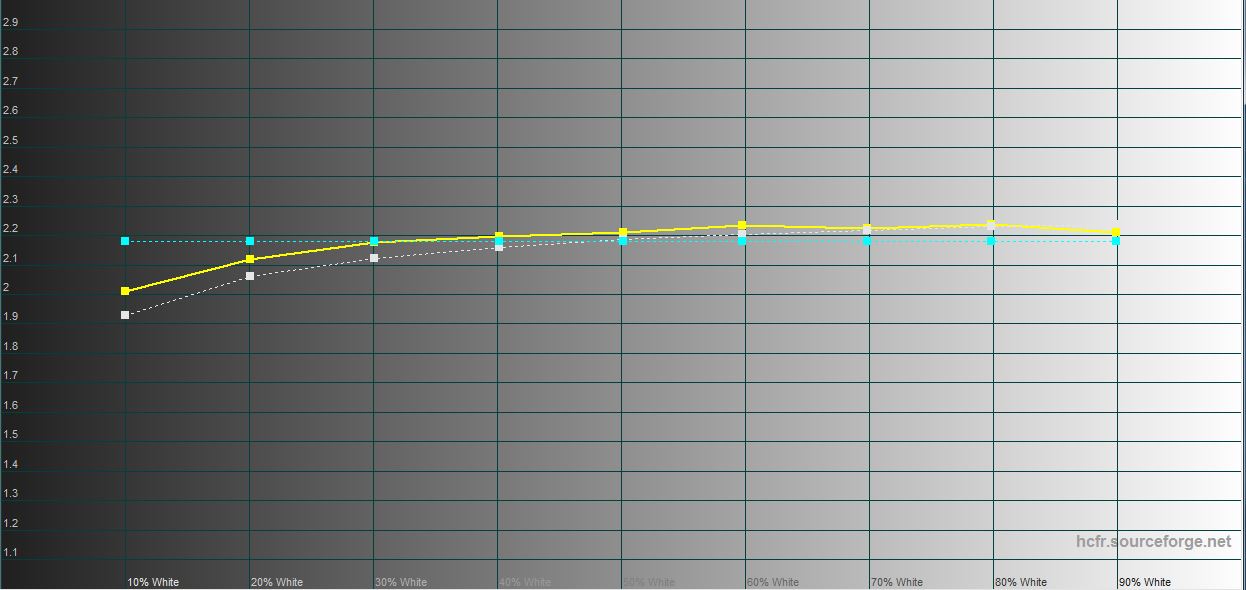
Task: Click the gray dashed-line point at 10% White
Action: (125, 315)
